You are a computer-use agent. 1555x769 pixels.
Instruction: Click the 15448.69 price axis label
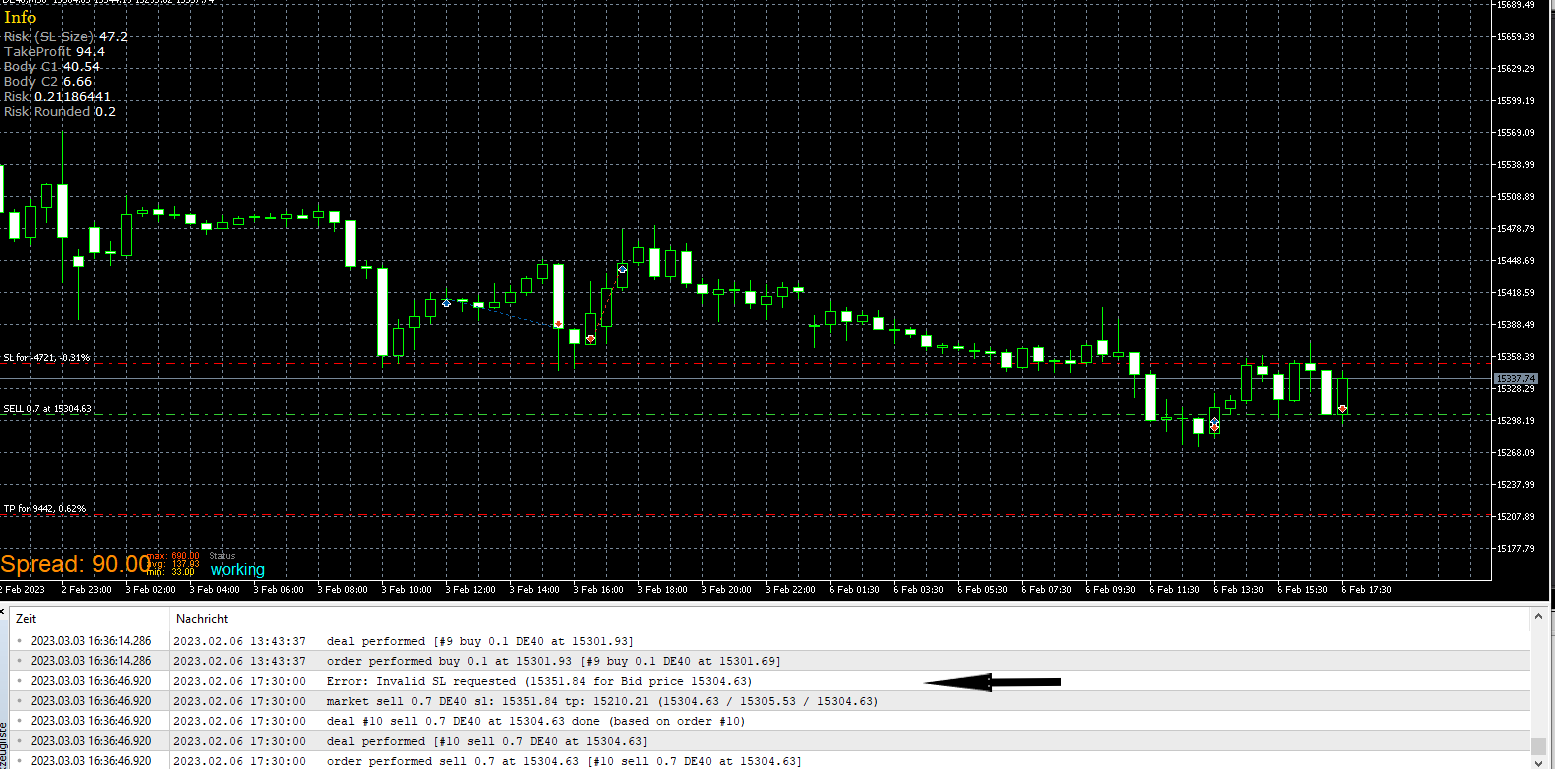click(x=1515, y=261)
